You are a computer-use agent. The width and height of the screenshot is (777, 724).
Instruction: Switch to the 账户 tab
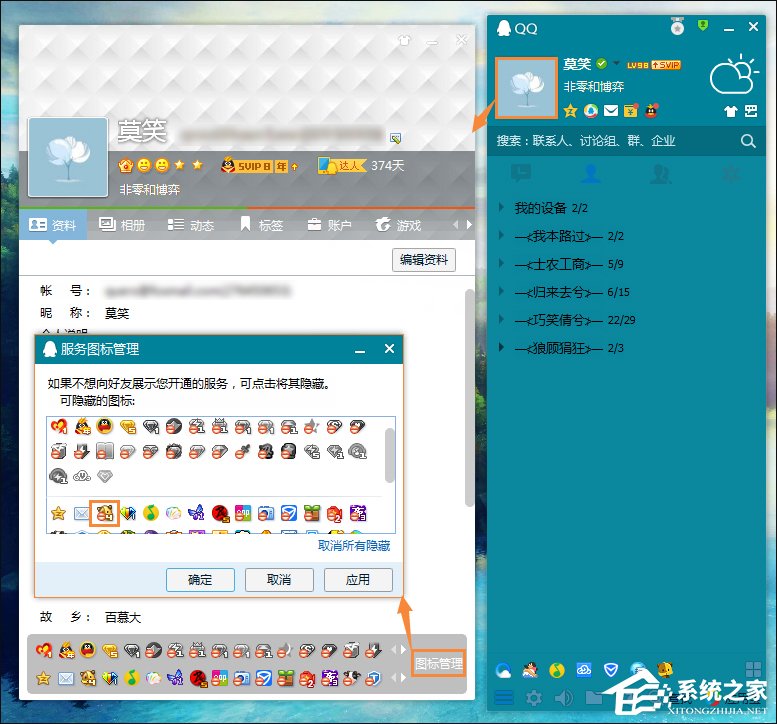tap(329, 225)
